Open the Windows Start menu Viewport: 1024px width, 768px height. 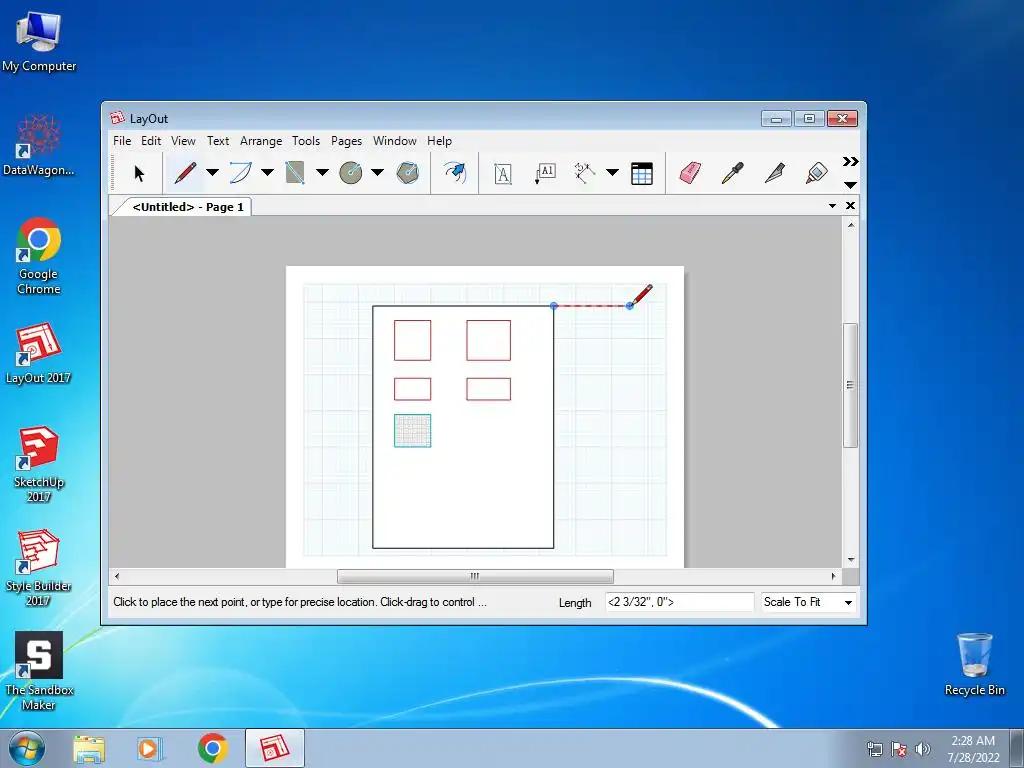[x=27, y=748]
